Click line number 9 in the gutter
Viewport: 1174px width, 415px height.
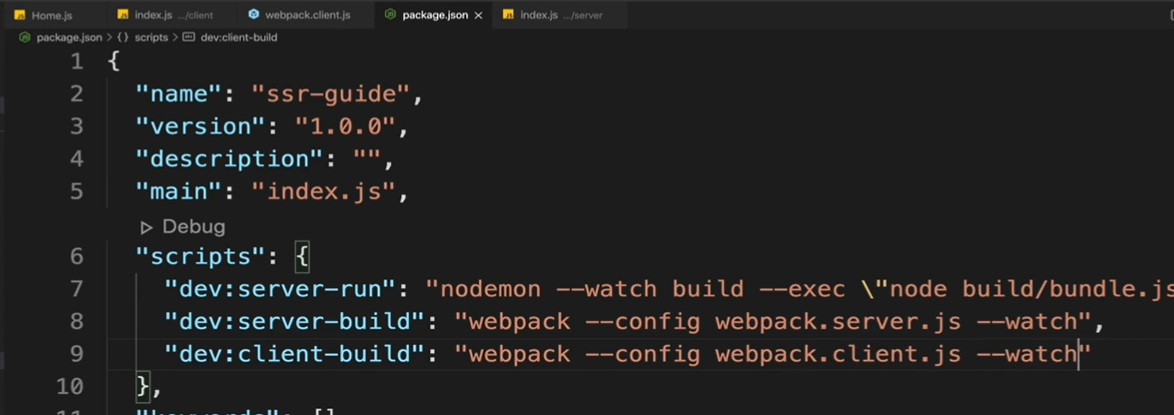77,354
